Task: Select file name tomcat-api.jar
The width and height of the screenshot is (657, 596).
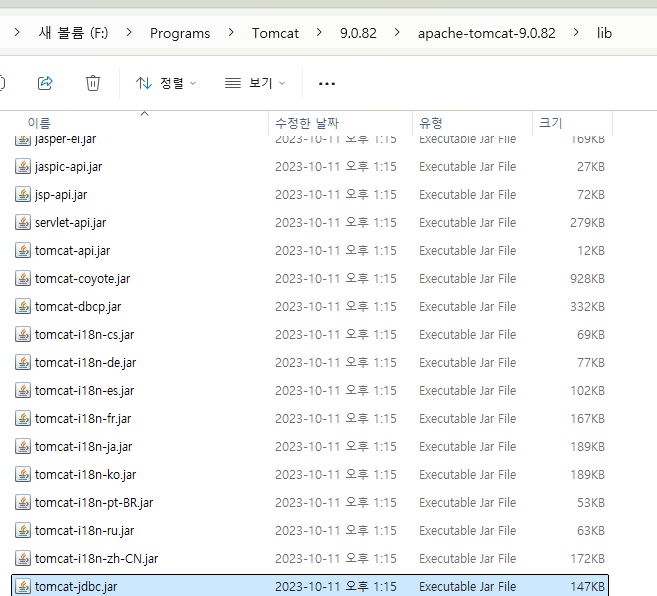Action: click(x=72, y=251)
